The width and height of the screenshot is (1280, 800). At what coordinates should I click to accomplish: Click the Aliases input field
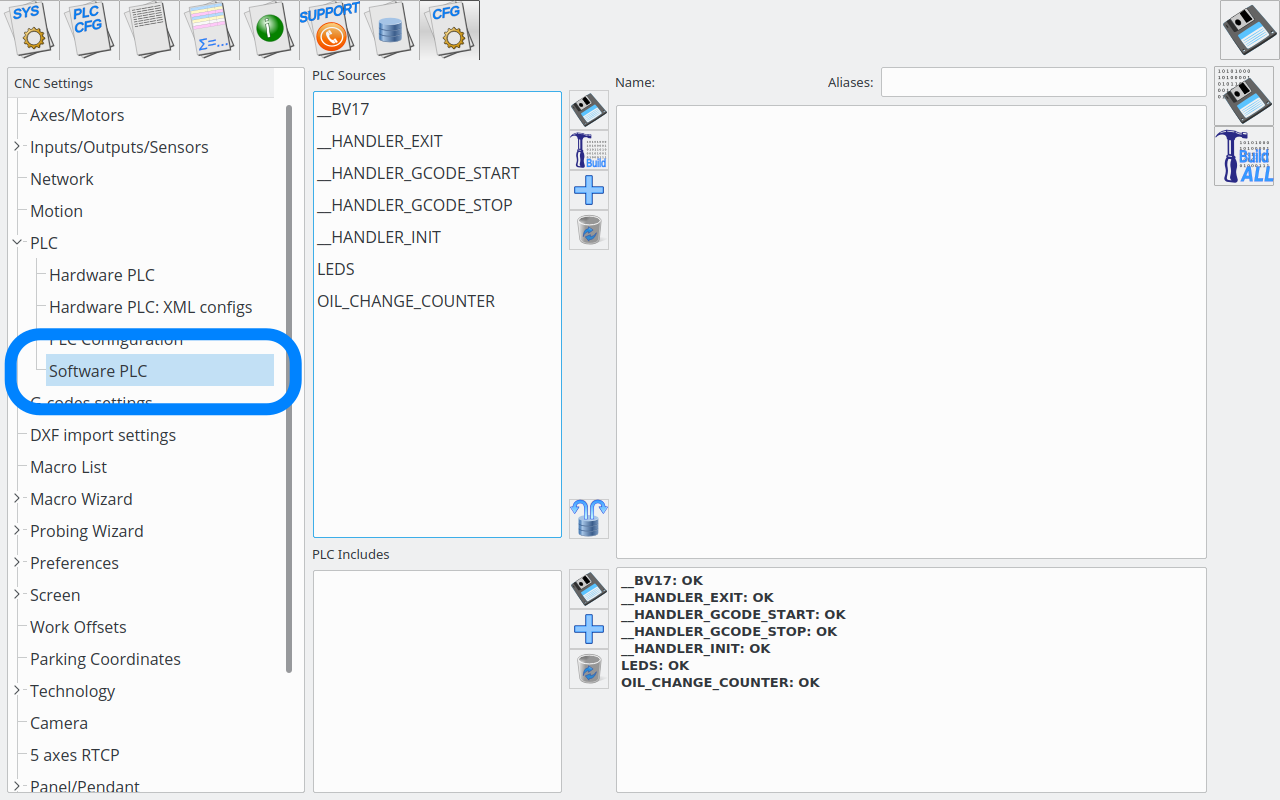pyautogui.click(x=1043, y=82)
